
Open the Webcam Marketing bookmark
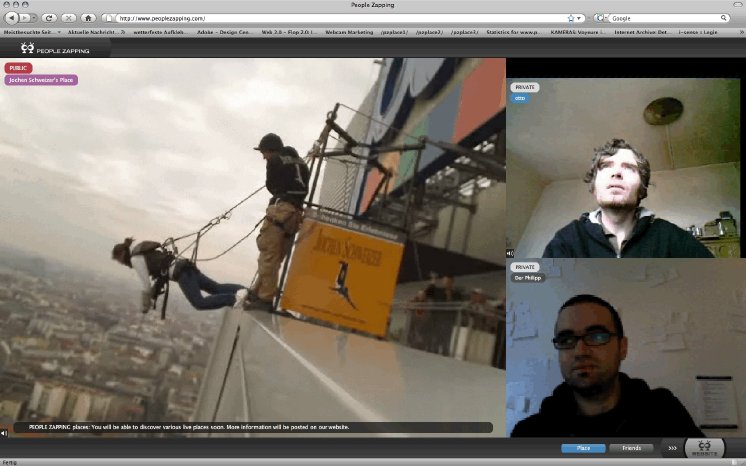[x=349, y=32]
